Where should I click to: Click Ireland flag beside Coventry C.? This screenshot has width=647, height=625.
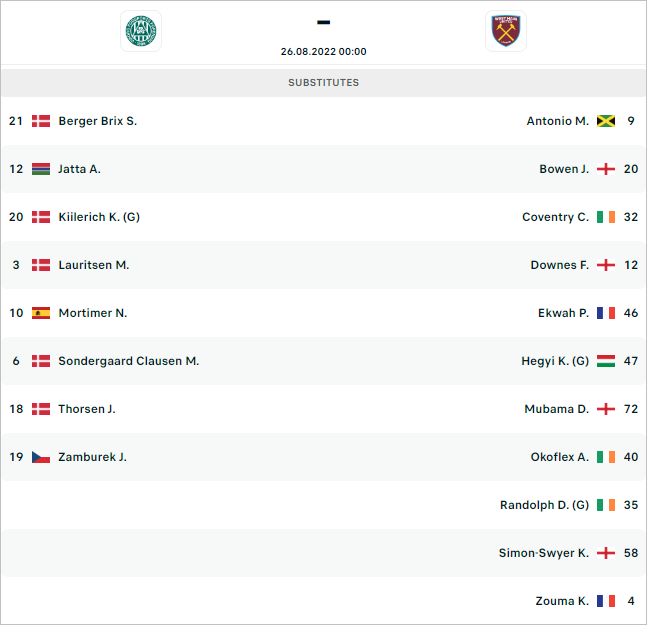(606, 217)
